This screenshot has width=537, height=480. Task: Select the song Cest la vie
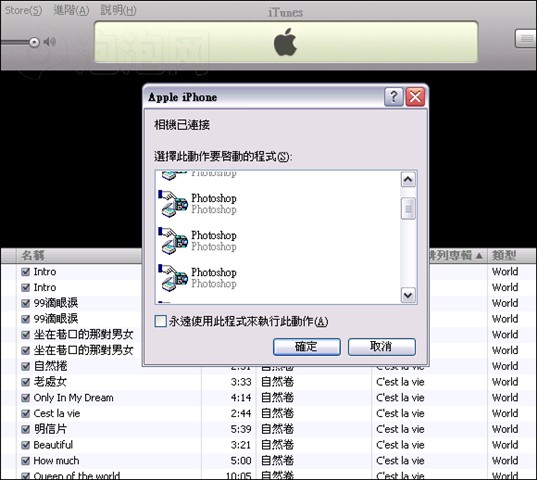click(x=57, y=414)
